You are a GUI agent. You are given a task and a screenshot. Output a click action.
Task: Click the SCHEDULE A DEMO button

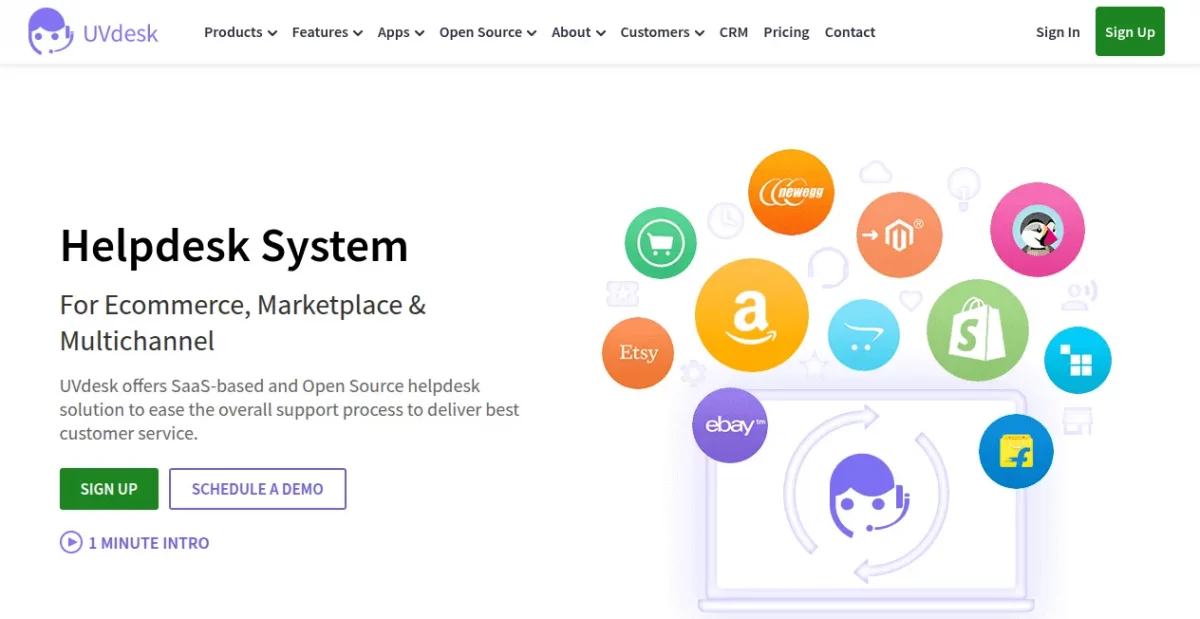click(257, 489)
